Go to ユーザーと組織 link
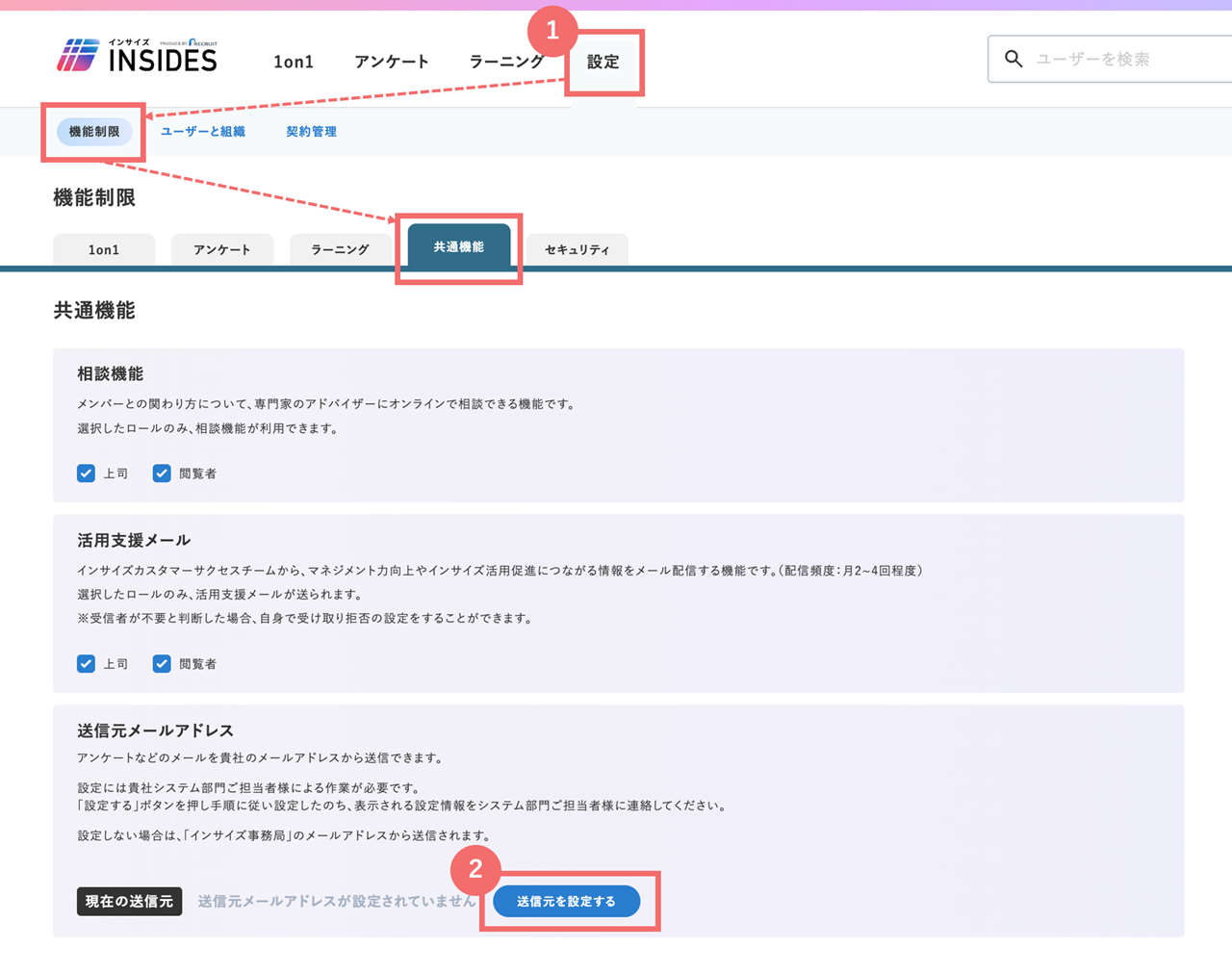The image size is (1232, 973). point(203,132)
